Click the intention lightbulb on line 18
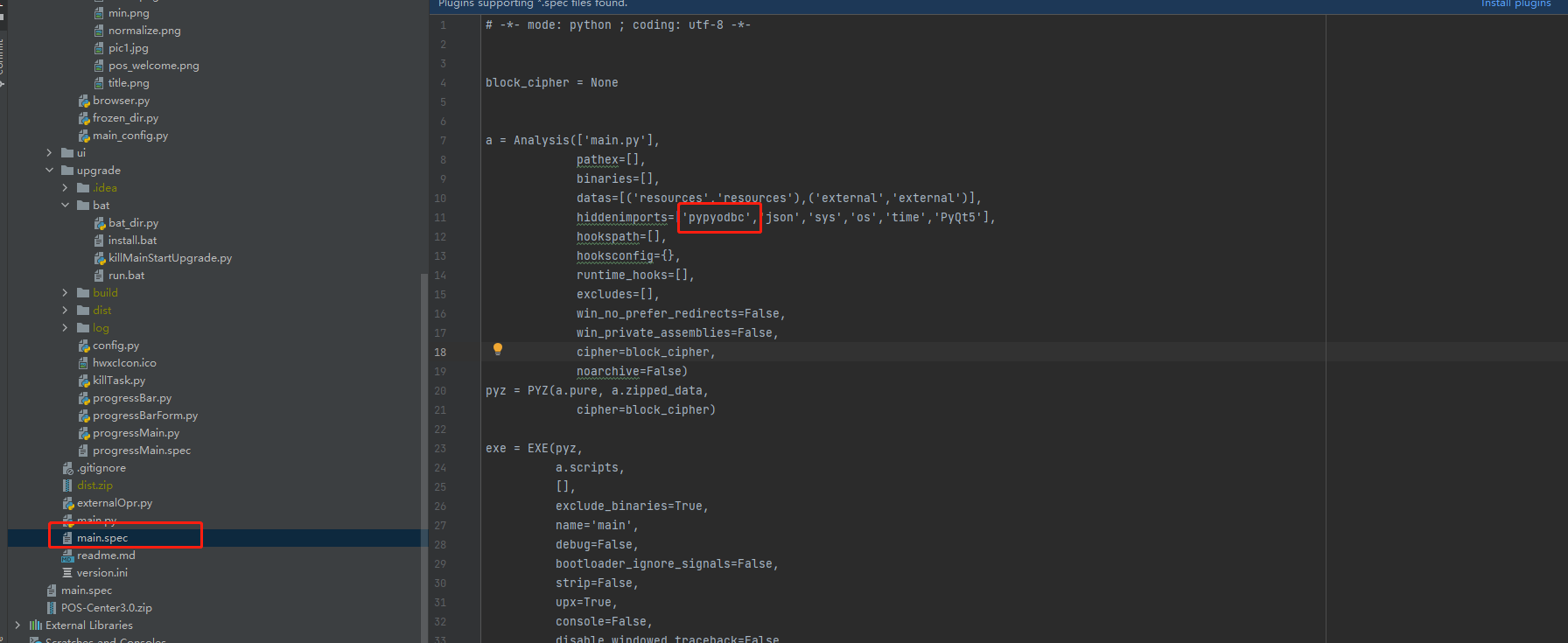Screen dimensions: 1568x643 497,349
